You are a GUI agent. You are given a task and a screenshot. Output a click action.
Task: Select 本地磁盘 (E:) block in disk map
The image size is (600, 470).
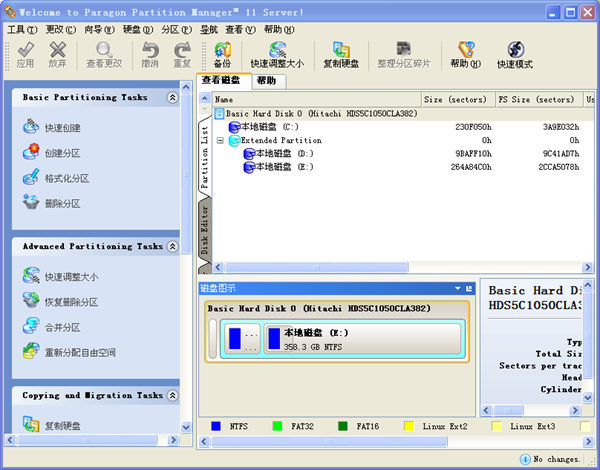click(x=363, y=339)
